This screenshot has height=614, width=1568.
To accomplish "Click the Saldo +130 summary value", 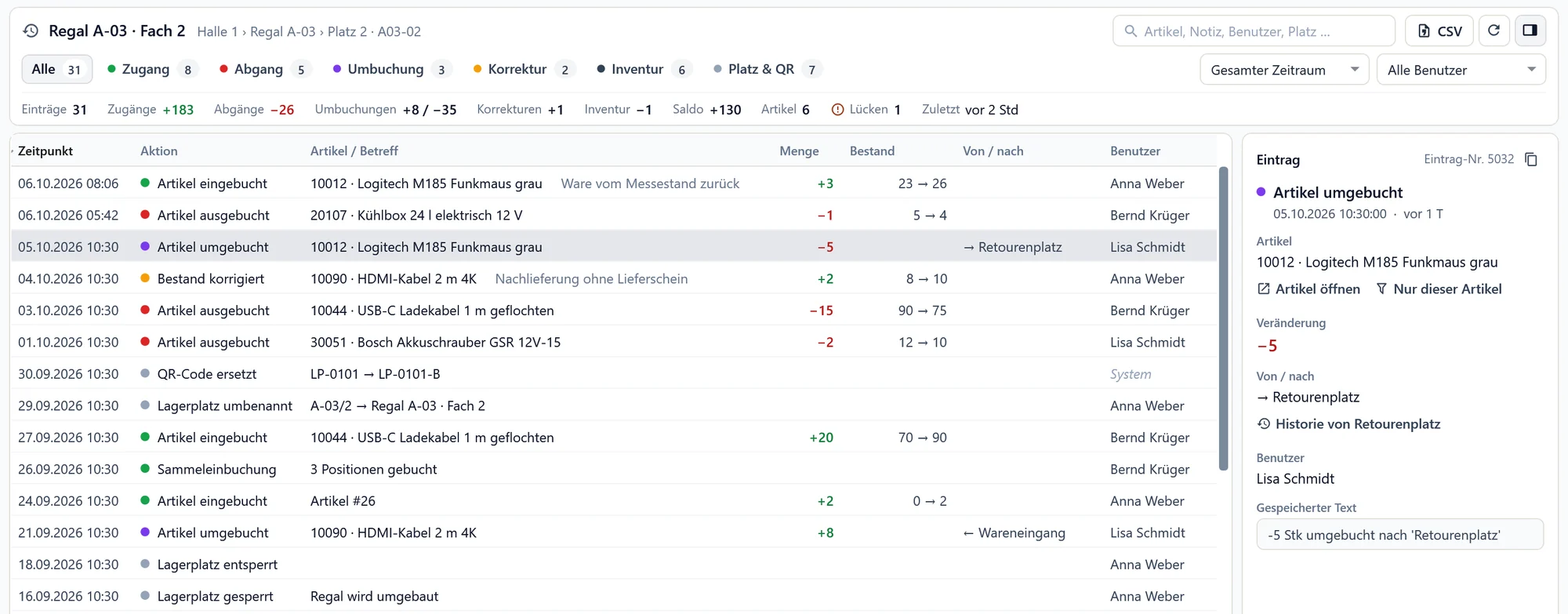I will (x=706, y=109).
